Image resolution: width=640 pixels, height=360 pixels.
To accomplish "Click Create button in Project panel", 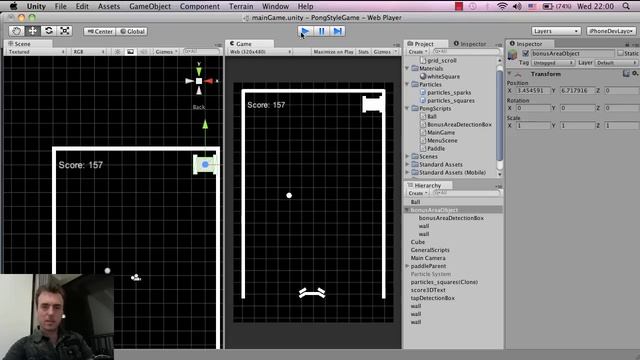I will tap(417, 52).
